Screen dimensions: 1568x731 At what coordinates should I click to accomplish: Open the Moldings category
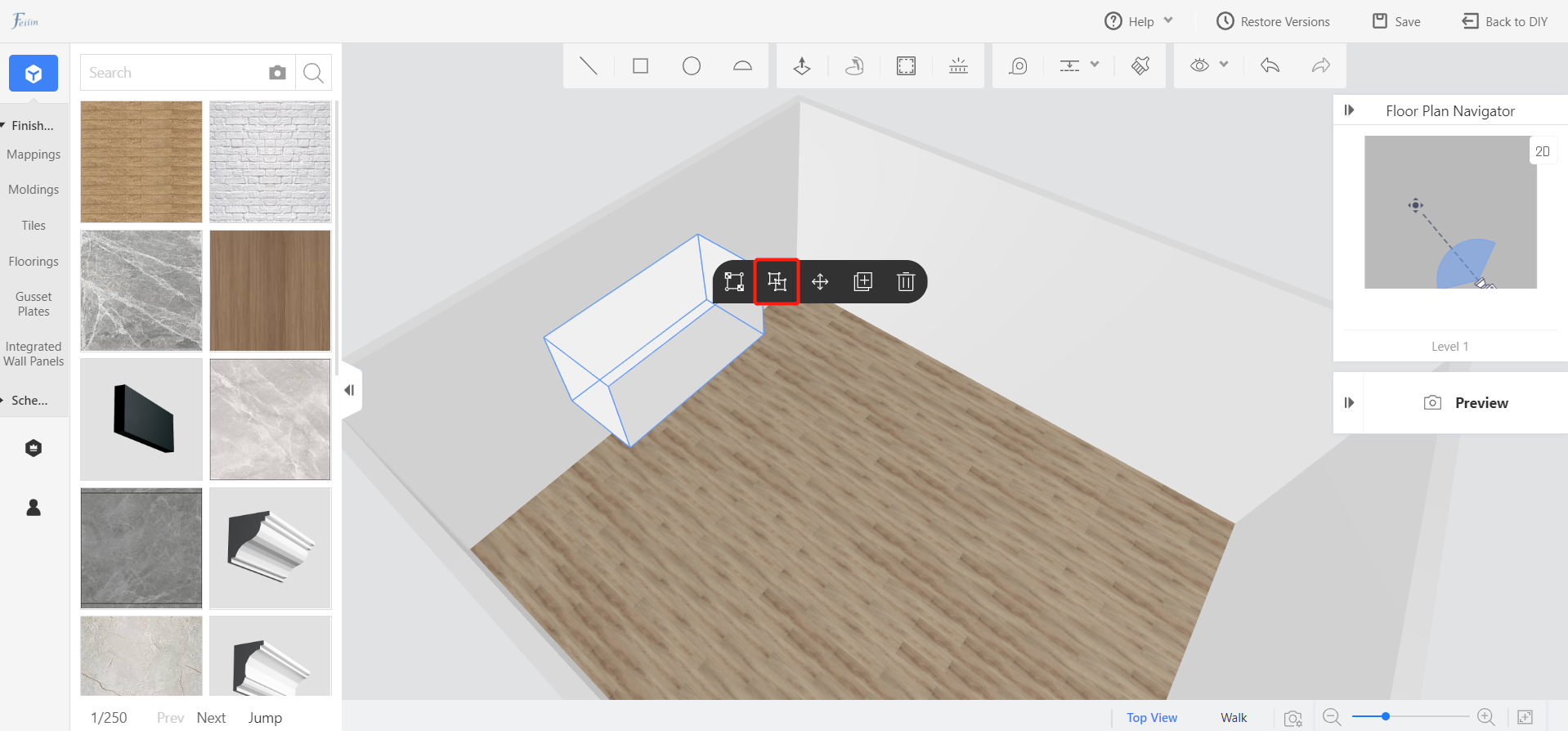point(34,190)
